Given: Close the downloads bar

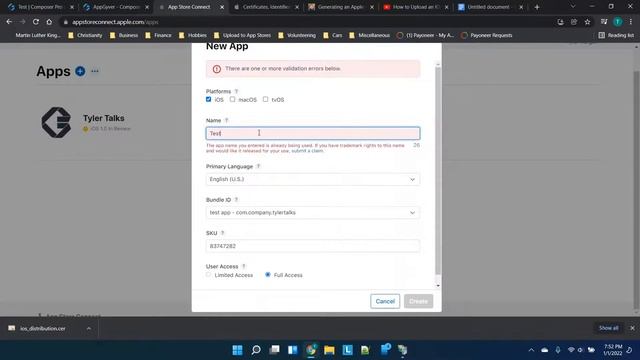Looking at the screenshot, I should click(632, 328).
